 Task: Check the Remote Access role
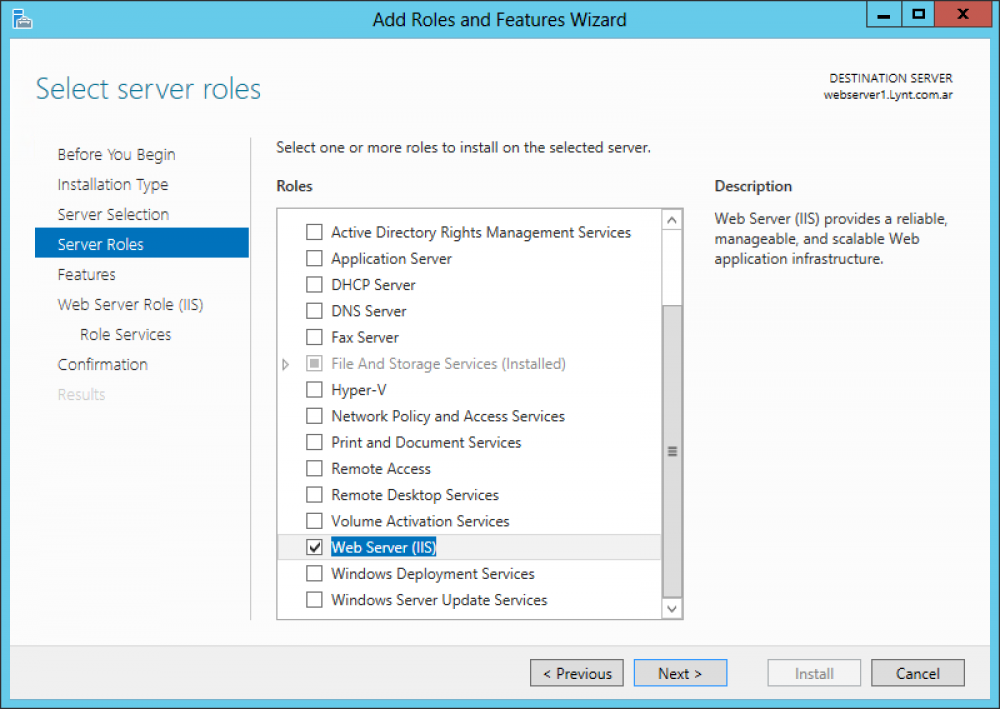pos(314,468)
